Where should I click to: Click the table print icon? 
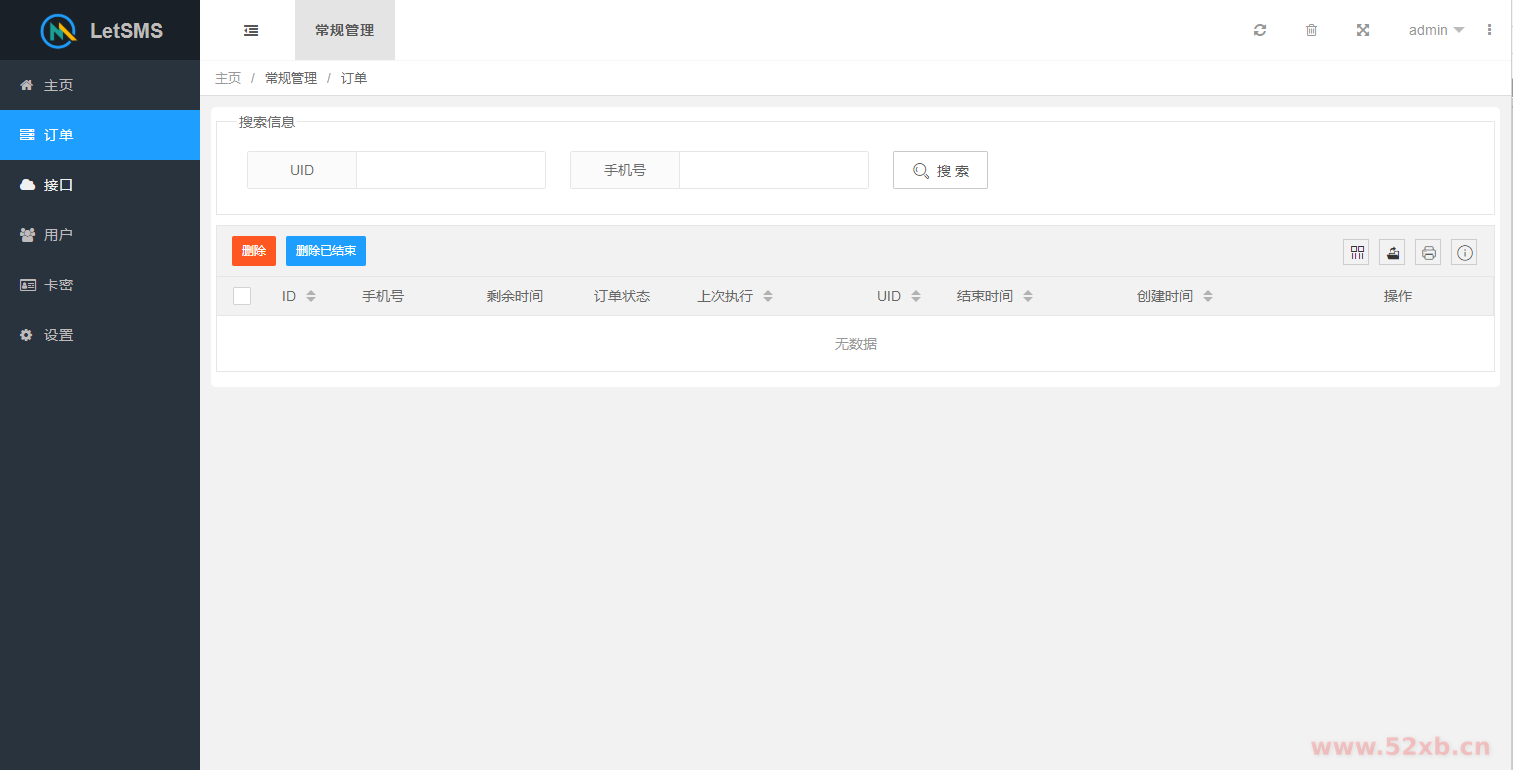(x=1428, y=253)
